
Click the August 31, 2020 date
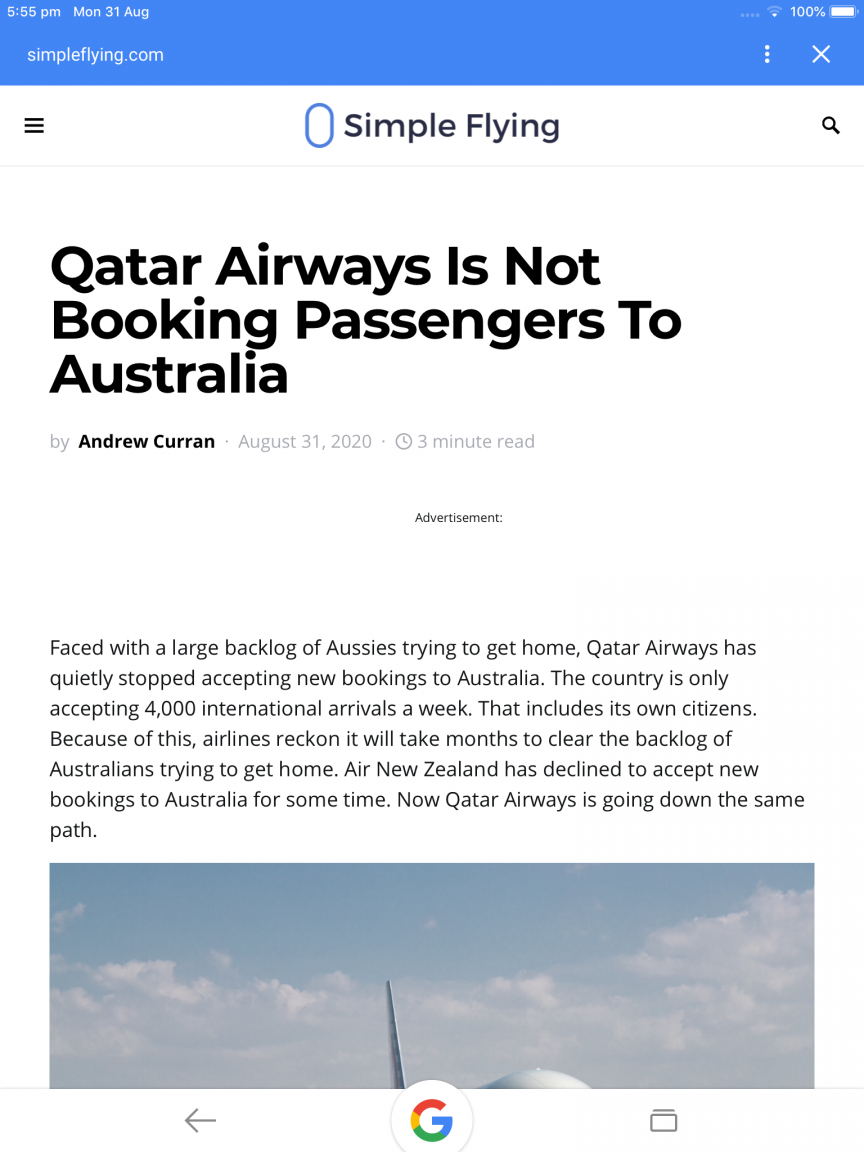(305, 442)
